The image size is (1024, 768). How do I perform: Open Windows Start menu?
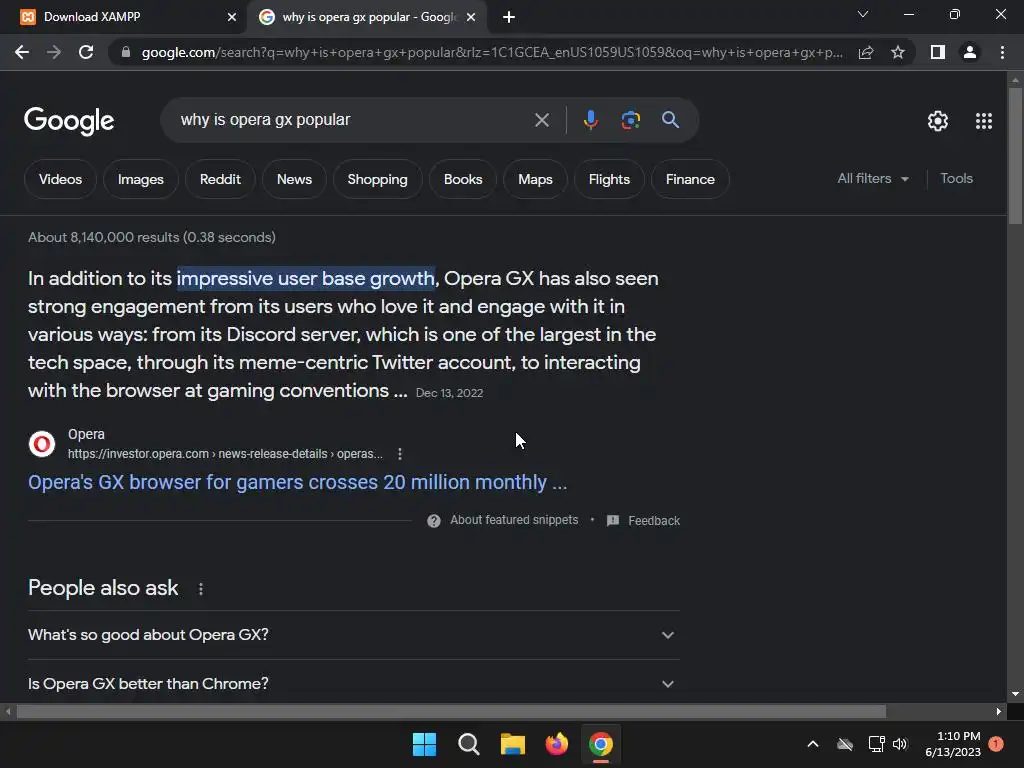pyautogui.click(x=424, y=744)
